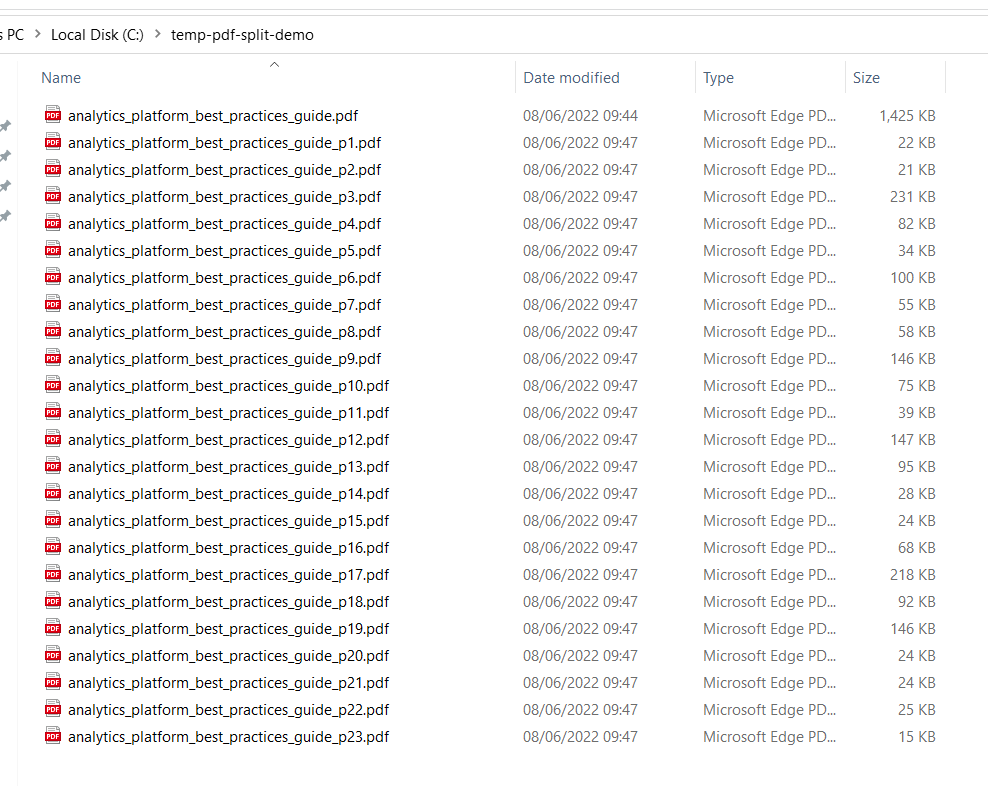Click the 1,425 KB size entry

click(907, 116)
